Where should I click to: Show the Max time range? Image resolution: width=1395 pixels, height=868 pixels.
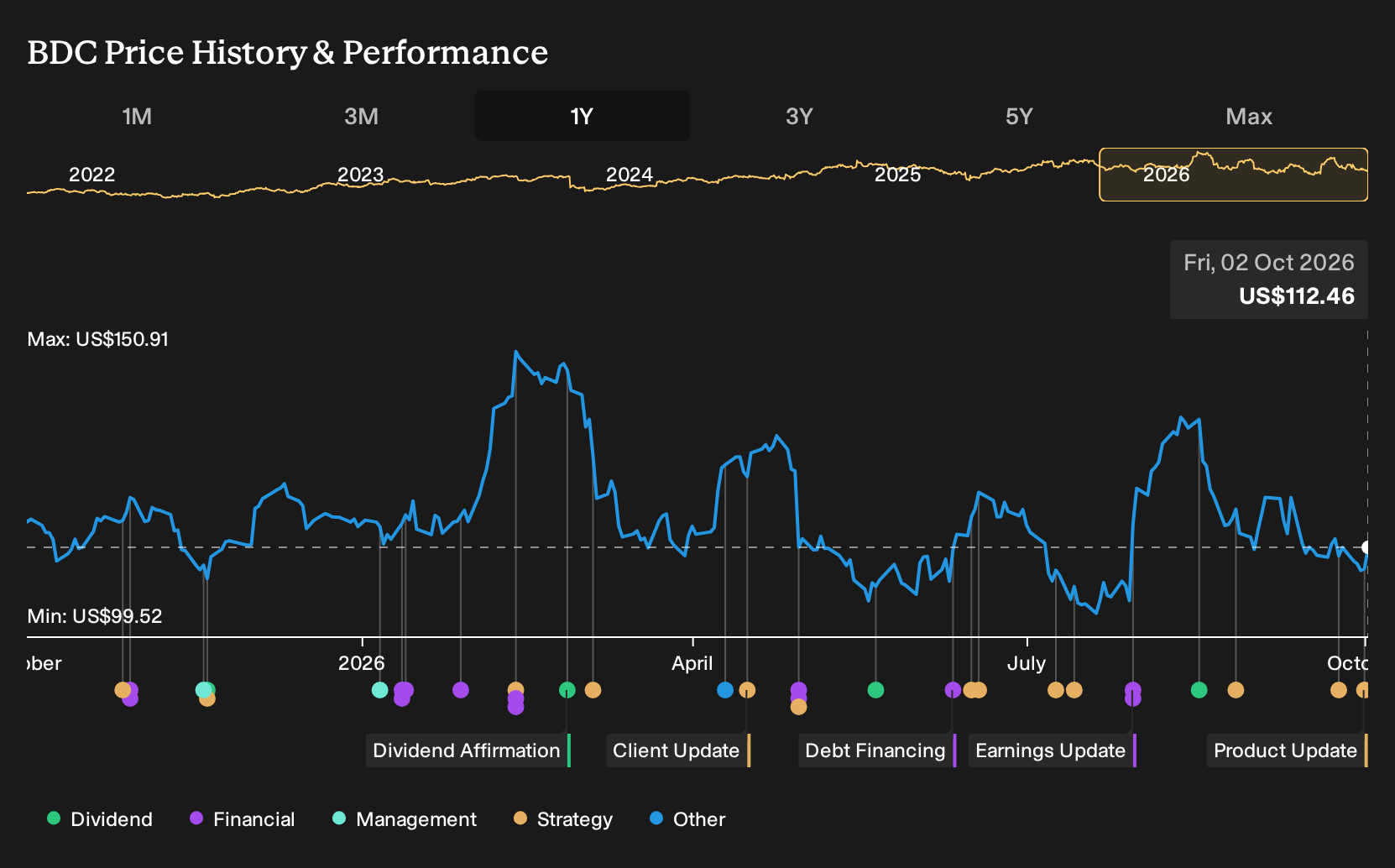pos(1249,116)
